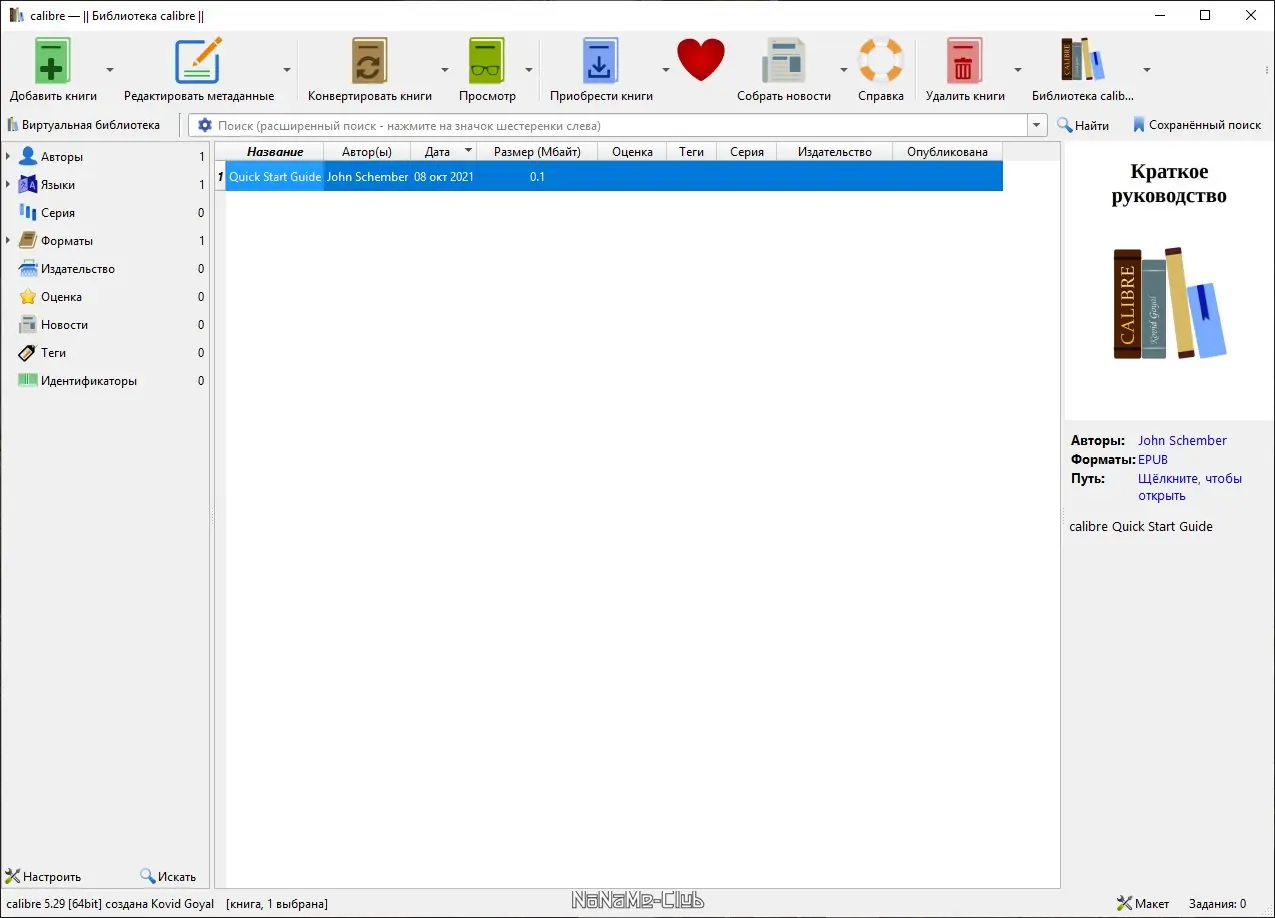Sort by the Автор(ы) column header
1275x918 pixels.
pyautogui.click(x=367, y=152)
